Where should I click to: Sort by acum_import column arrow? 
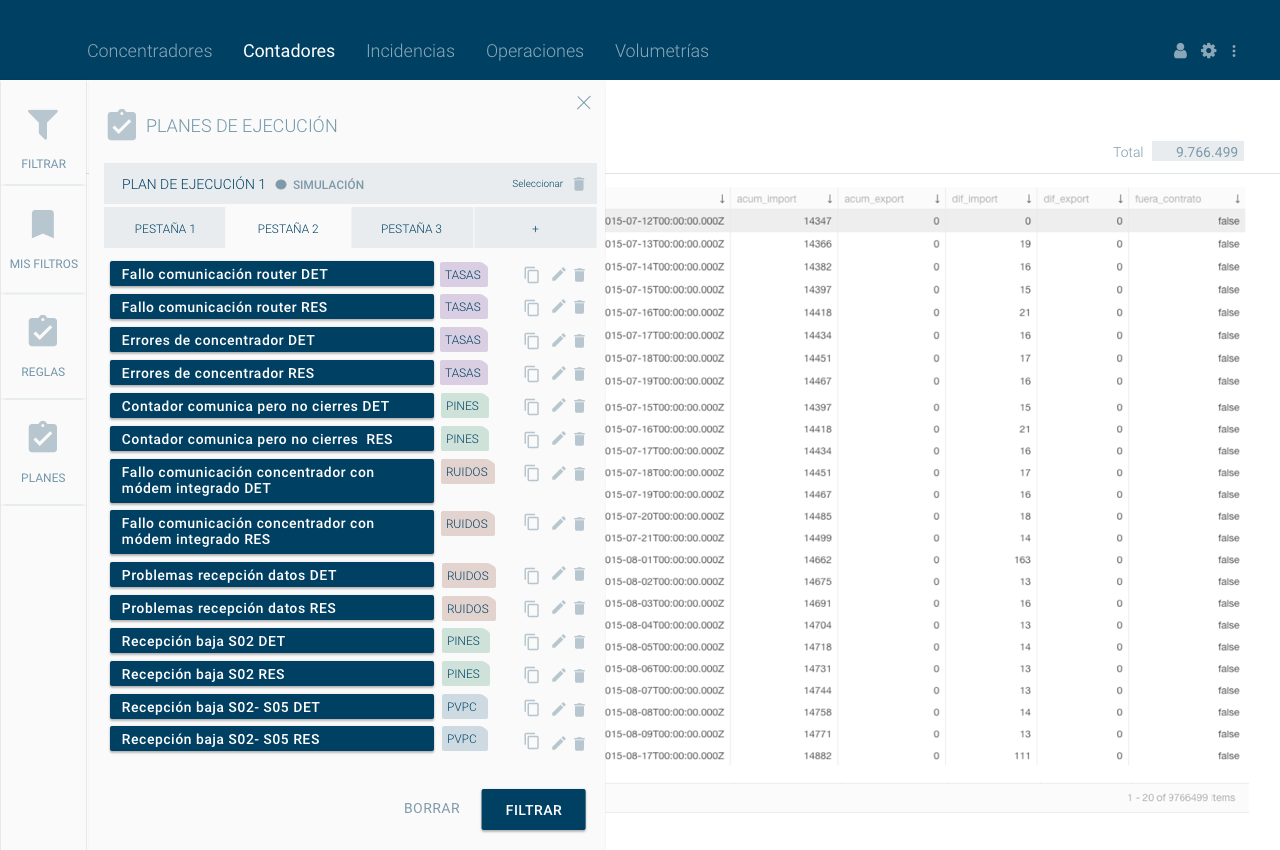point(829,199)
